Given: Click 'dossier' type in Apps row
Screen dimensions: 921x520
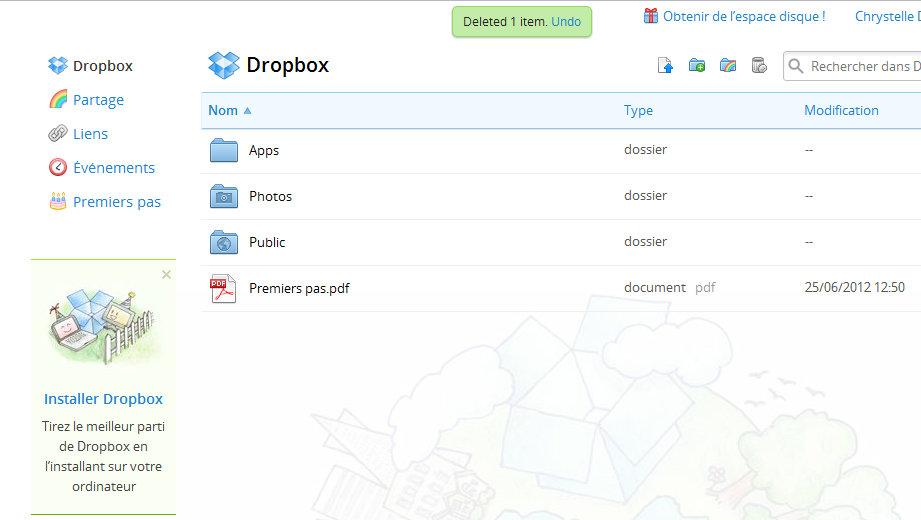Looking at the screenshot, I should click(646, 150).
